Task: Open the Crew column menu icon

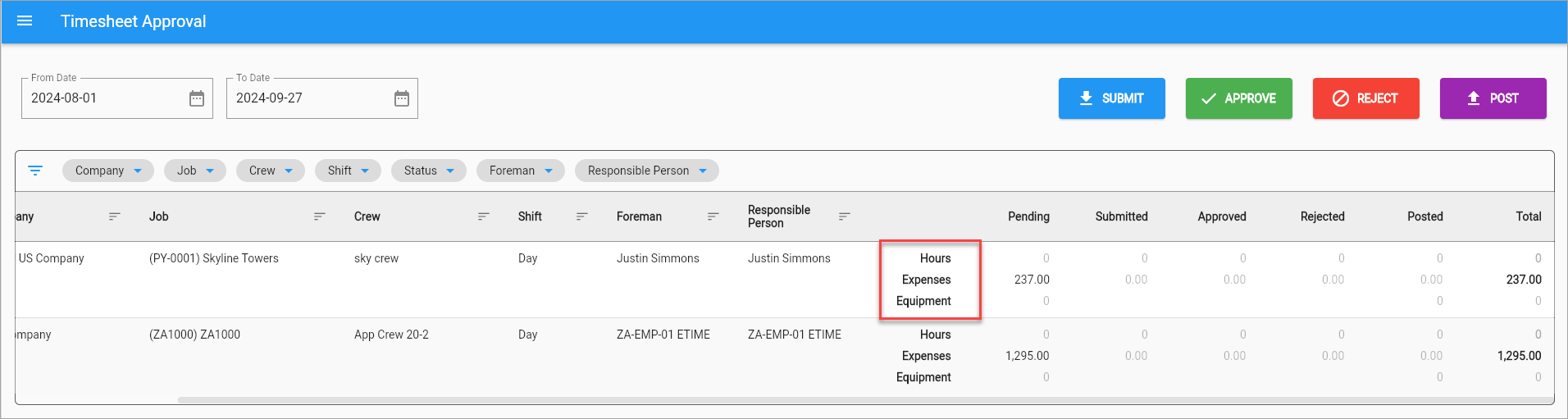Action: point(484,216)
